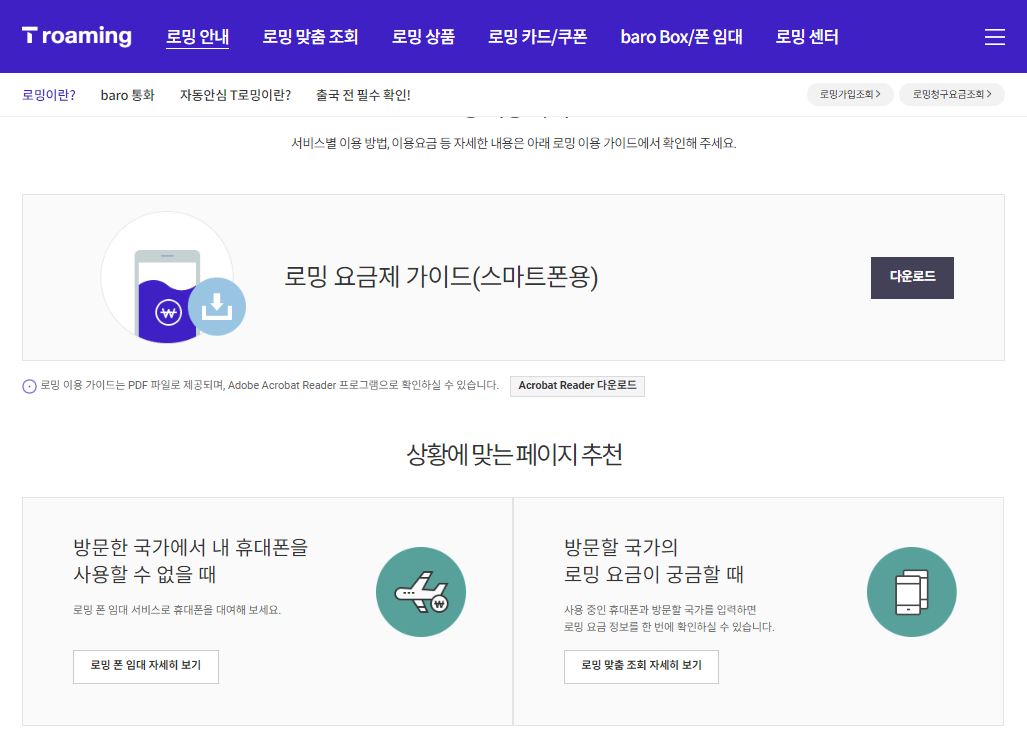Screen dimensions: 1027x755
Task: Switch to the 로밍 상품 menu
Action: click(424, 36)
